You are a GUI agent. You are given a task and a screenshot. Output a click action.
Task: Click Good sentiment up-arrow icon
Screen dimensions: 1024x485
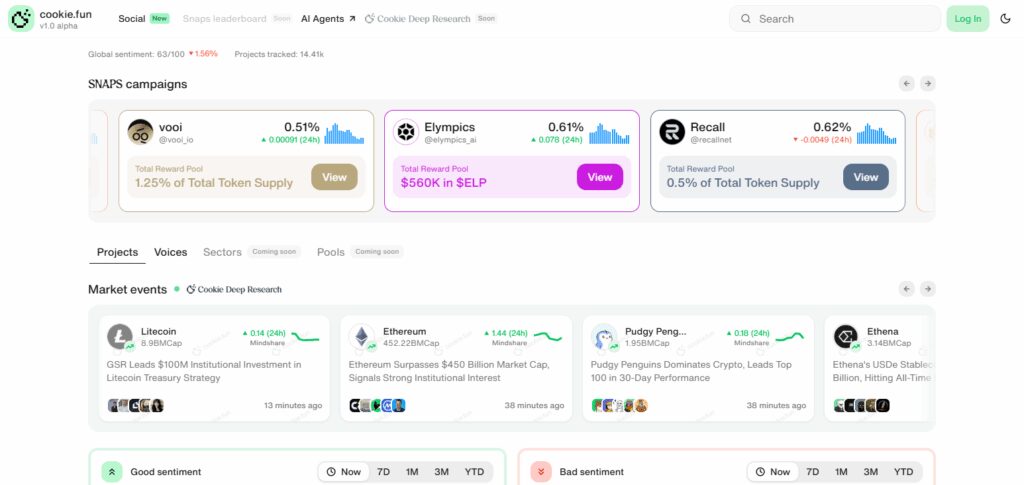point(112,472)
